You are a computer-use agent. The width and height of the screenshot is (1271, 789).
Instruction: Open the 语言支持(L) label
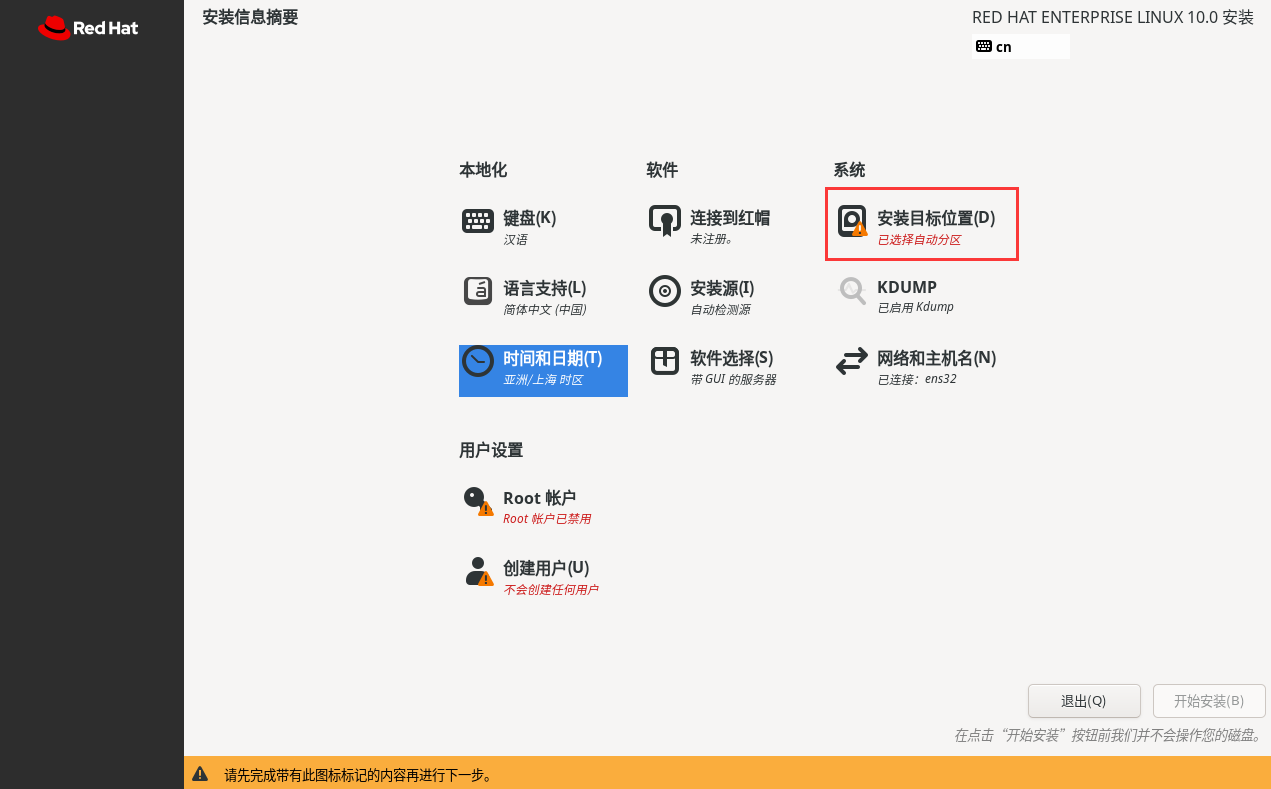[x=544, y=288]
